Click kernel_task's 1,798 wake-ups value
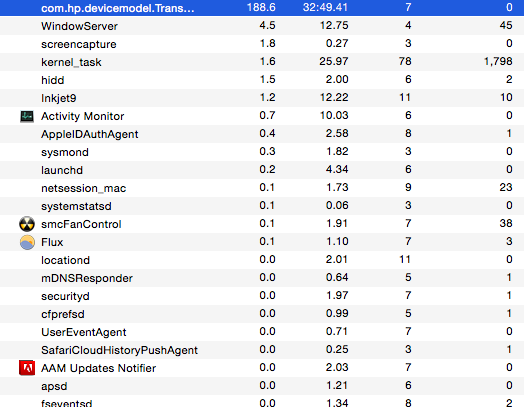524x407 pixels. coord(498,61)
